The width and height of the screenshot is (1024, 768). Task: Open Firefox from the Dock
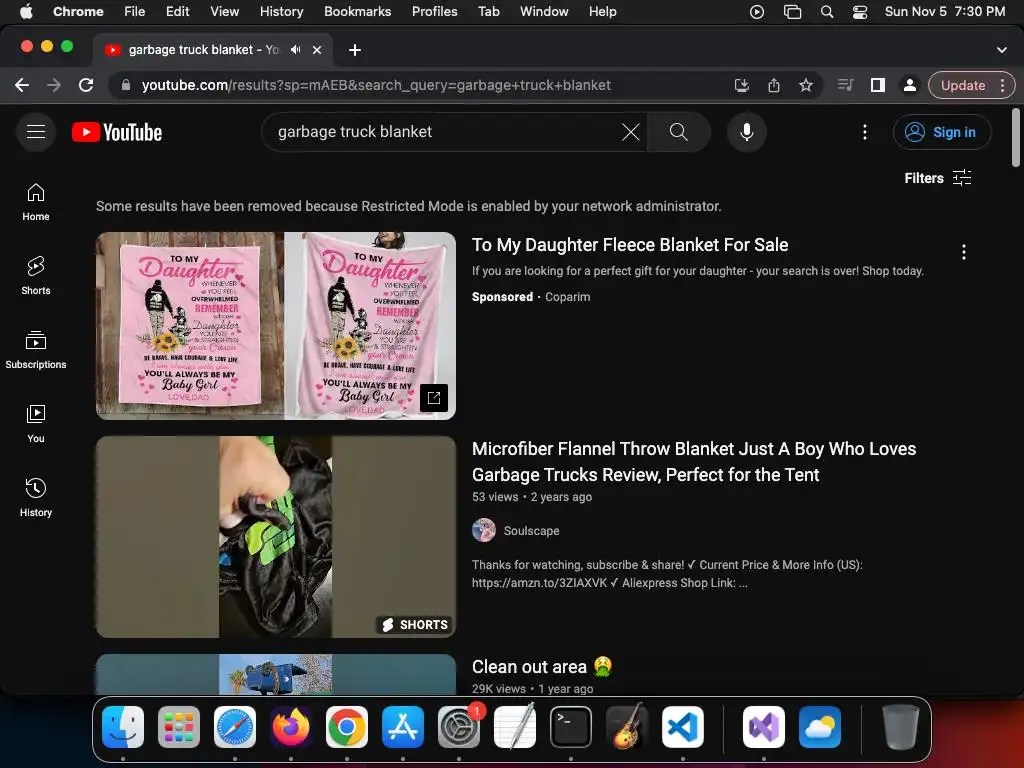[291, 727]
